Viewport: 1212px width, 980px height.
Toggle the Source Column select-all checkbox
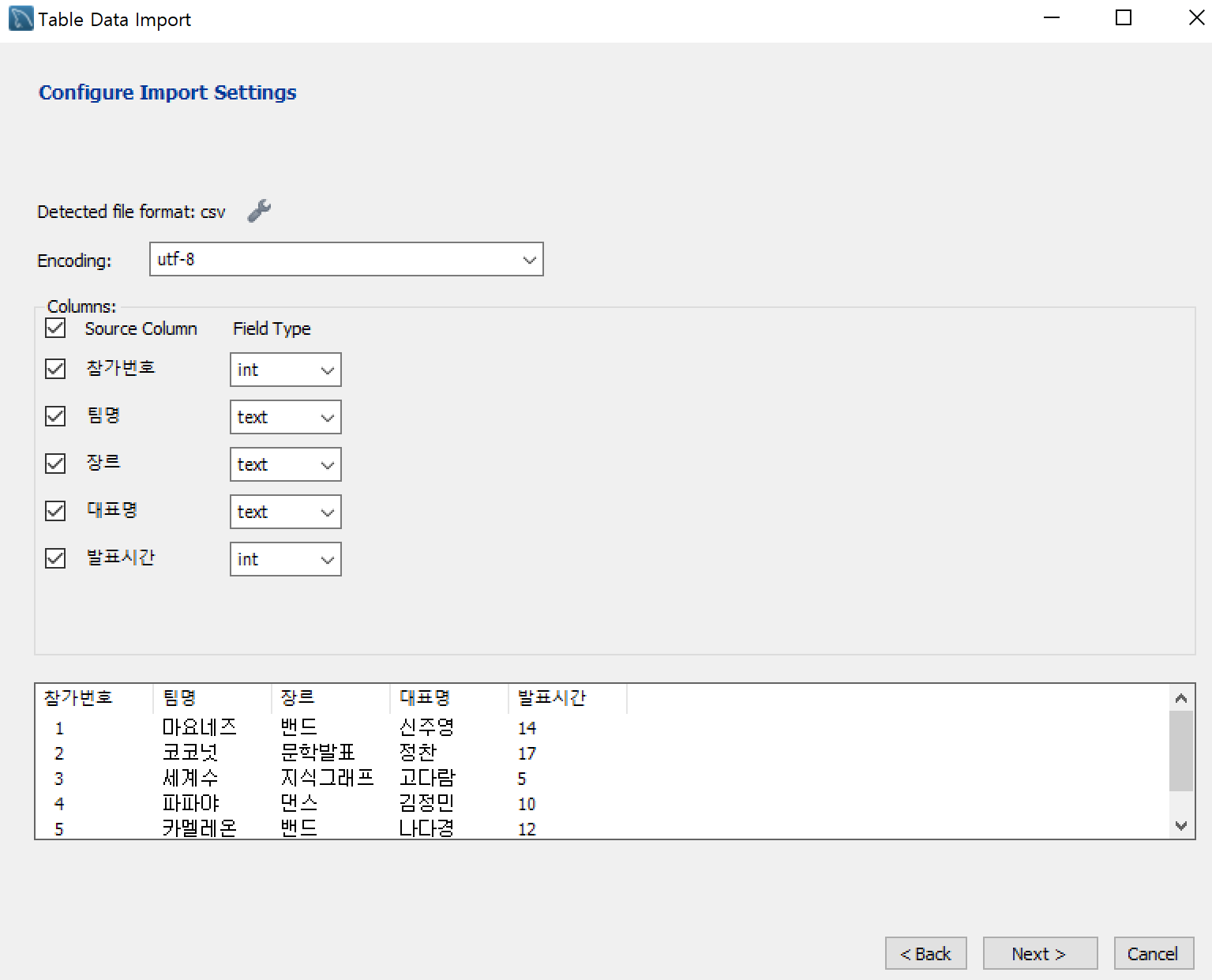click(55, 329)
